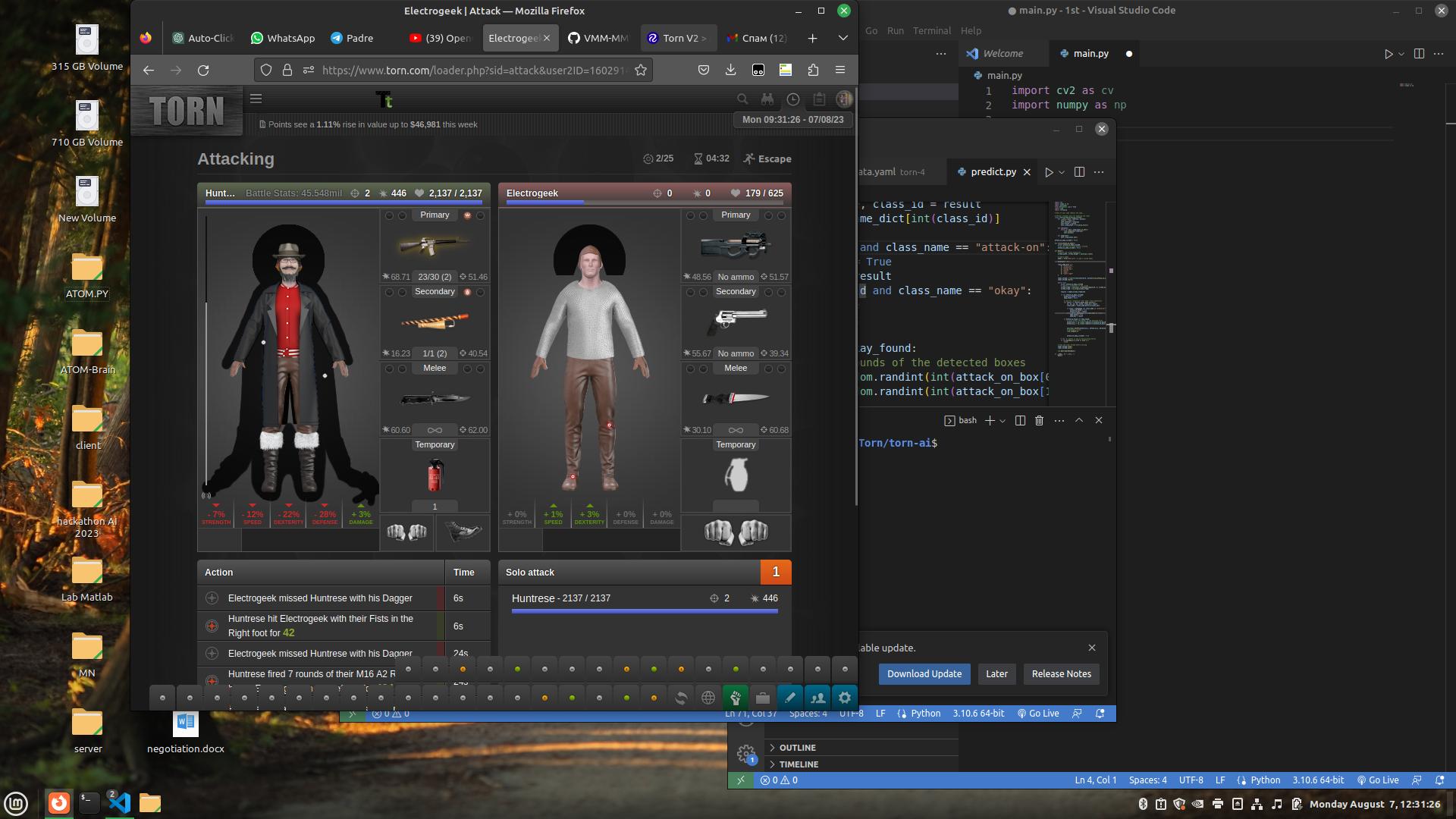Click Torn header search magnifier icon
Screen dimensions: 1456x819
coord(742,99)
